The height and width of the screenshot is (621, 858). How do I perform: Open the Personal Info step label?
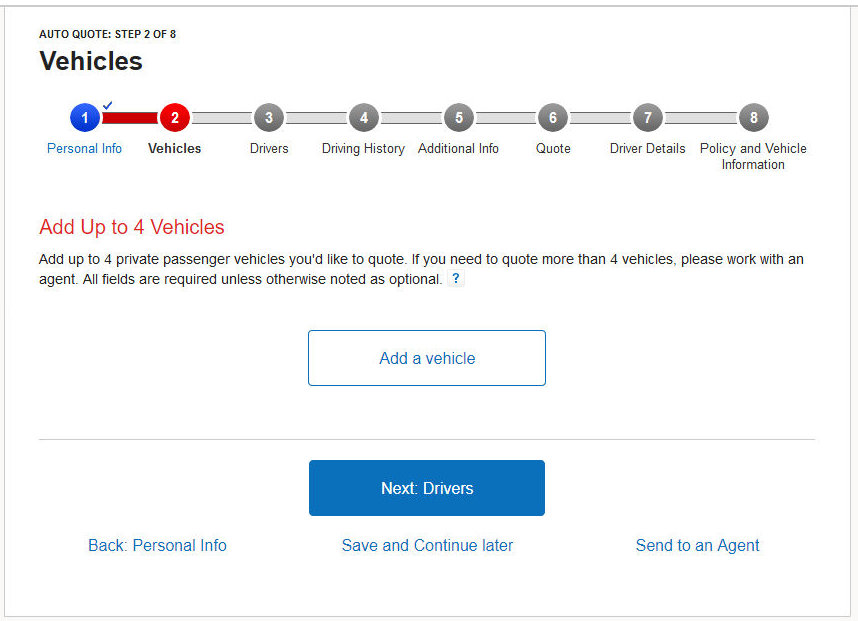85,148
